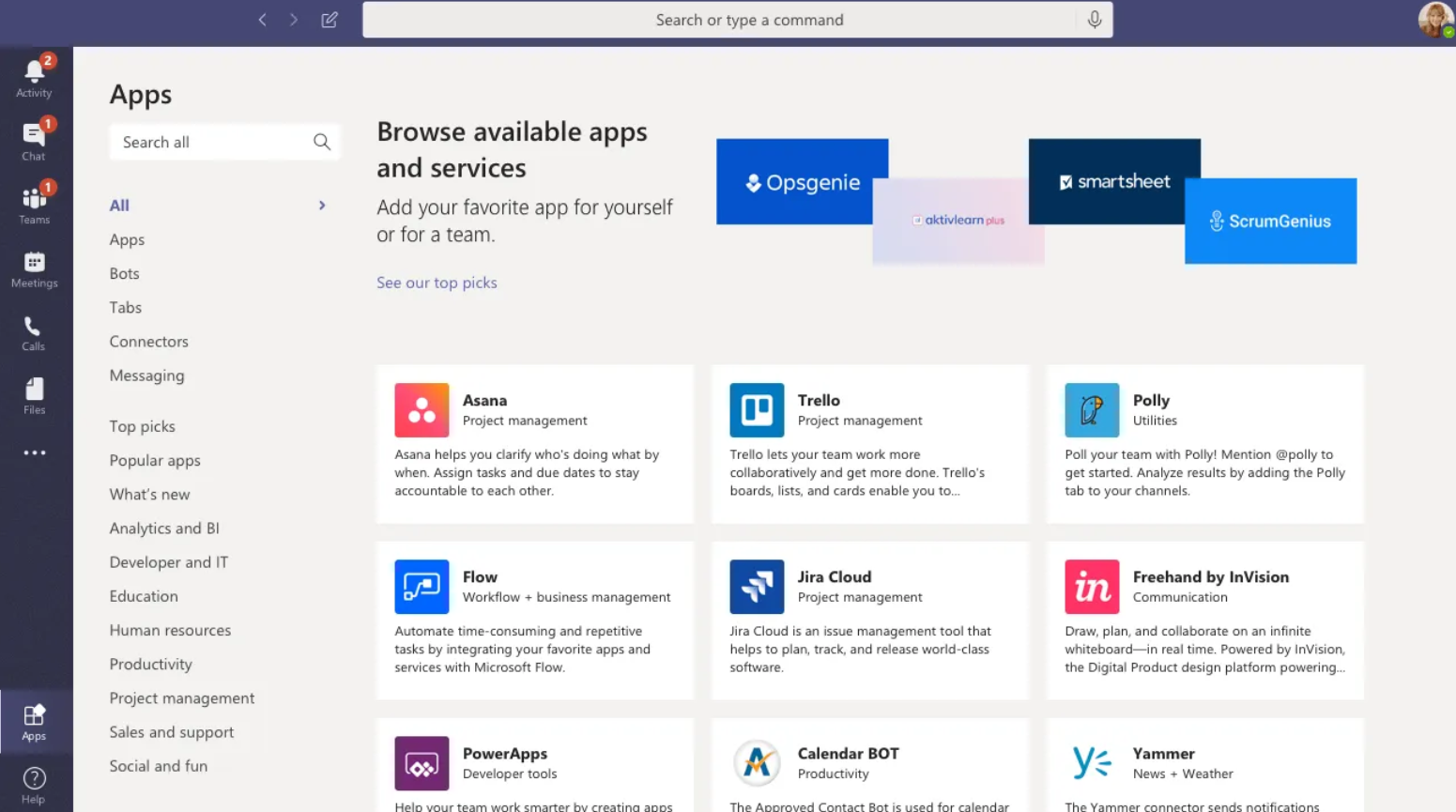Click the Yammer 'News + Weather' label
This screenshot has height=812, width=1456.
[1183, 774]
